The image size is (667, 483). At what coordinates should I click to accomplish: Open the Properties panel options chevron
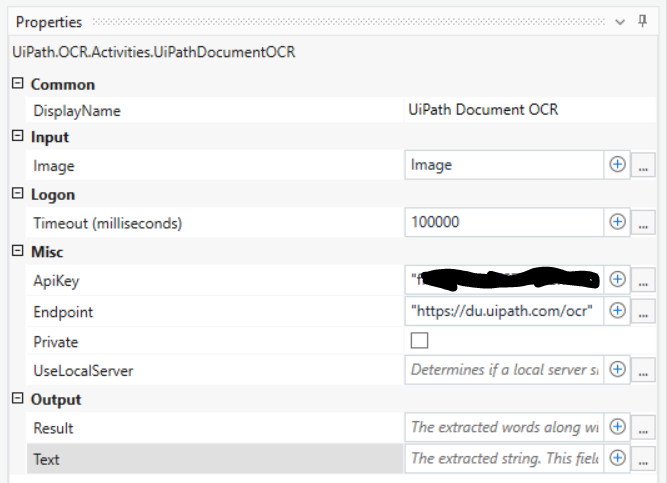tap(620, 22)
